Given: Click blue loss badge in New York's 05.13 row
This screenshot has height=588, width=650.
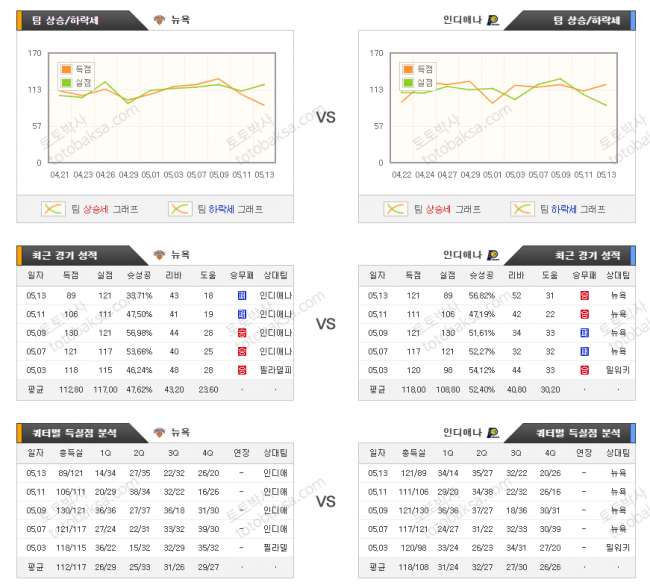Looking at the screenshot, I should pyautogui.click(x=241, y=295).
